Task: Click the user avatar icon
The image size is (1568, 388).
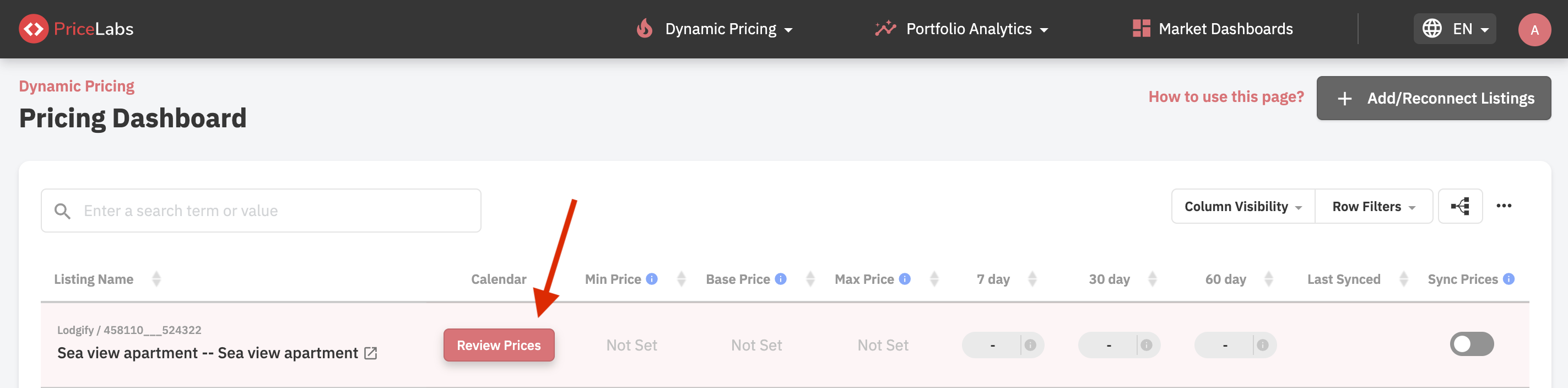Action: pos(1534,29)
